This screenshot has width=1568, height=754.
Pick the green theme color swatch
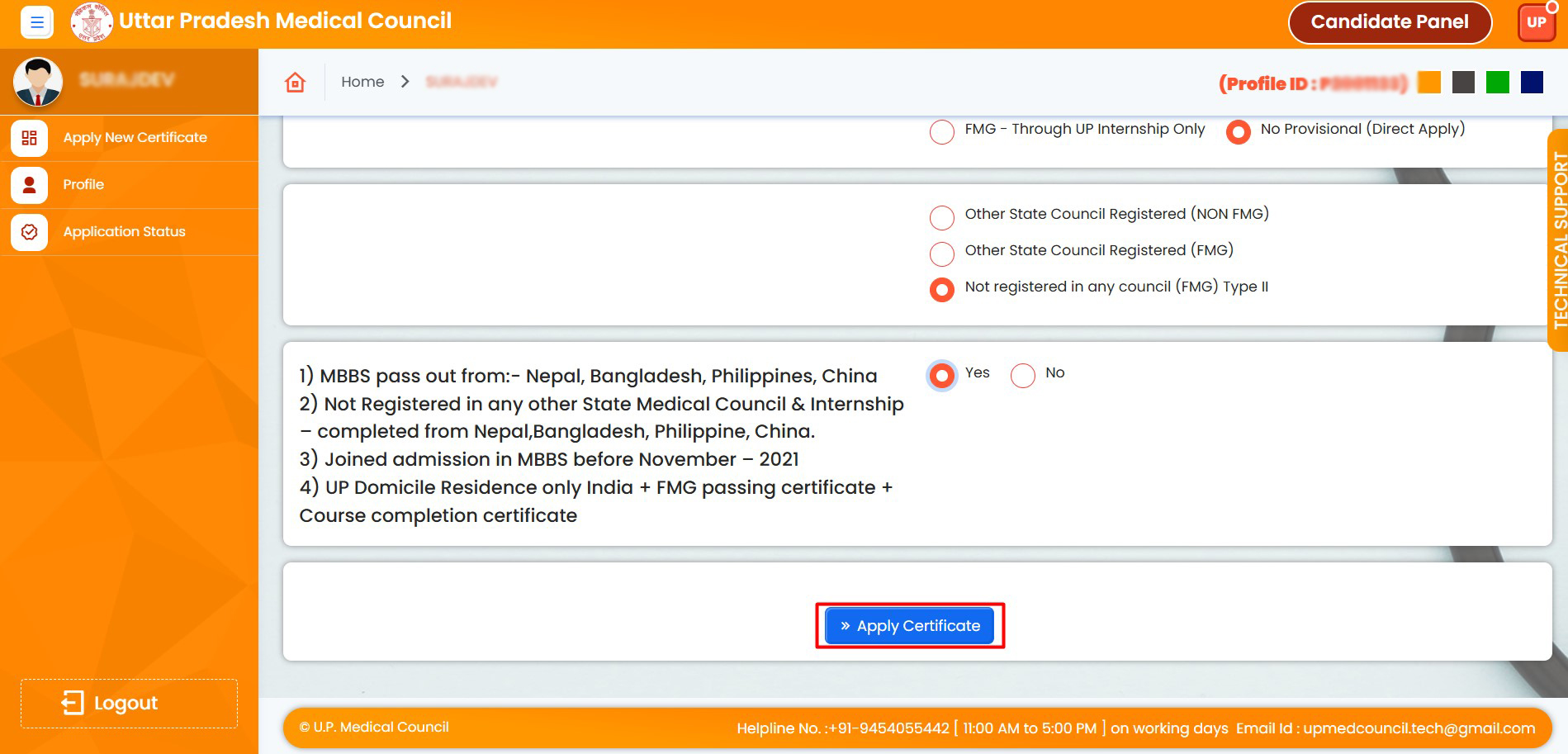pos(1497,83)
